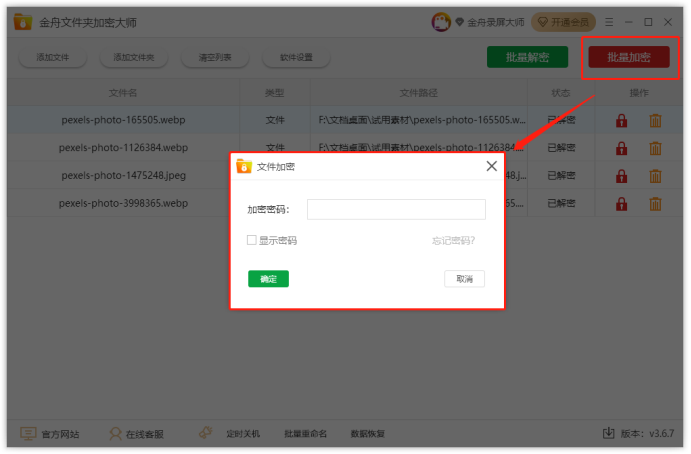Viewport: 691px width, 454px height.
Task: Click the 定时关机 timer icon
Action: [x=205, y=432]
